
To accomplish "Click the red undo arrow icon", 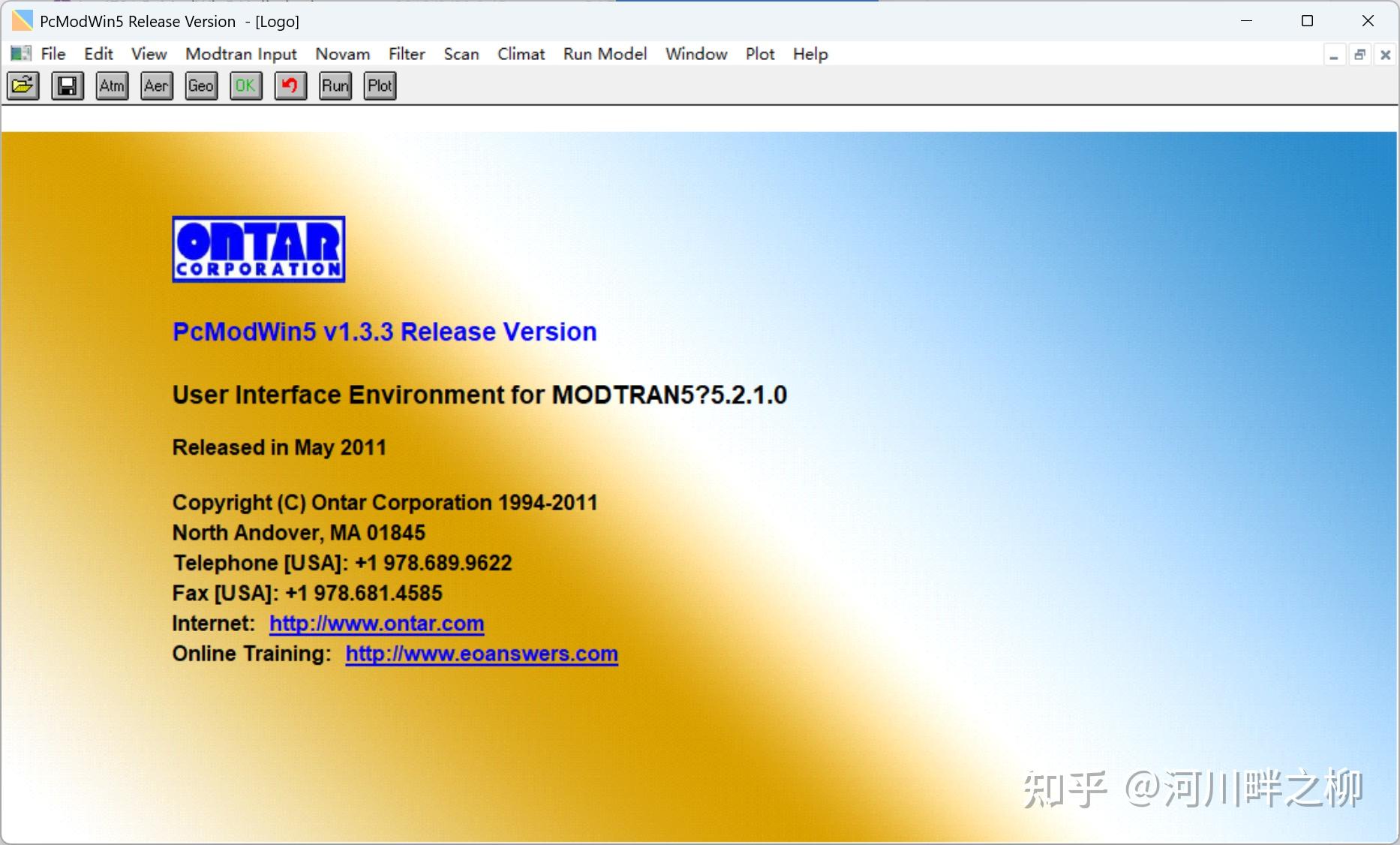I will point(290,86).
